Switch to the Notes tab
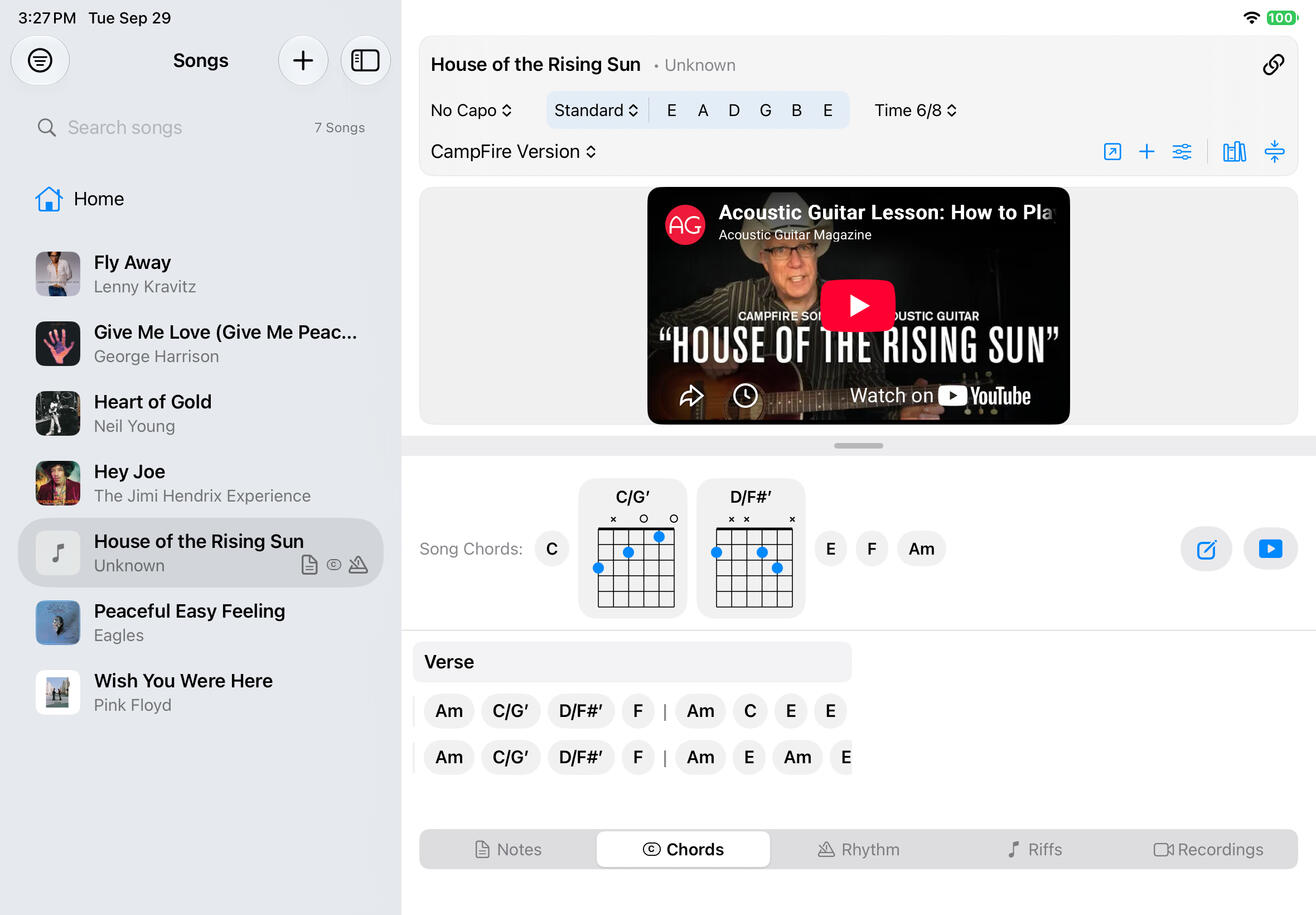Screen dimensions: 1316x915 [x=508, y=850]
